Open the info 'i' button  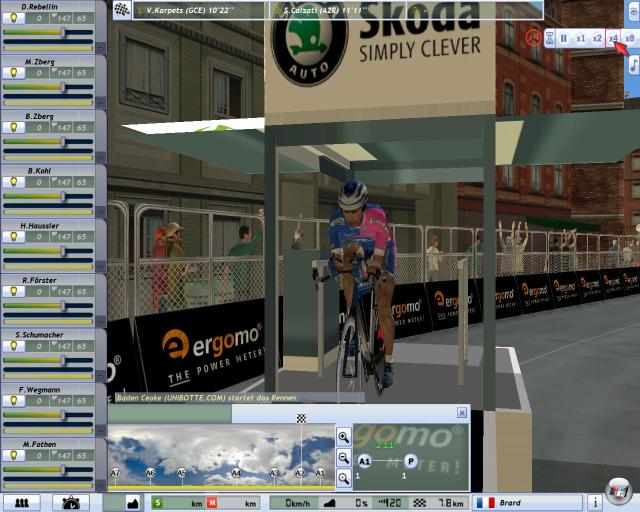point(595,503)
